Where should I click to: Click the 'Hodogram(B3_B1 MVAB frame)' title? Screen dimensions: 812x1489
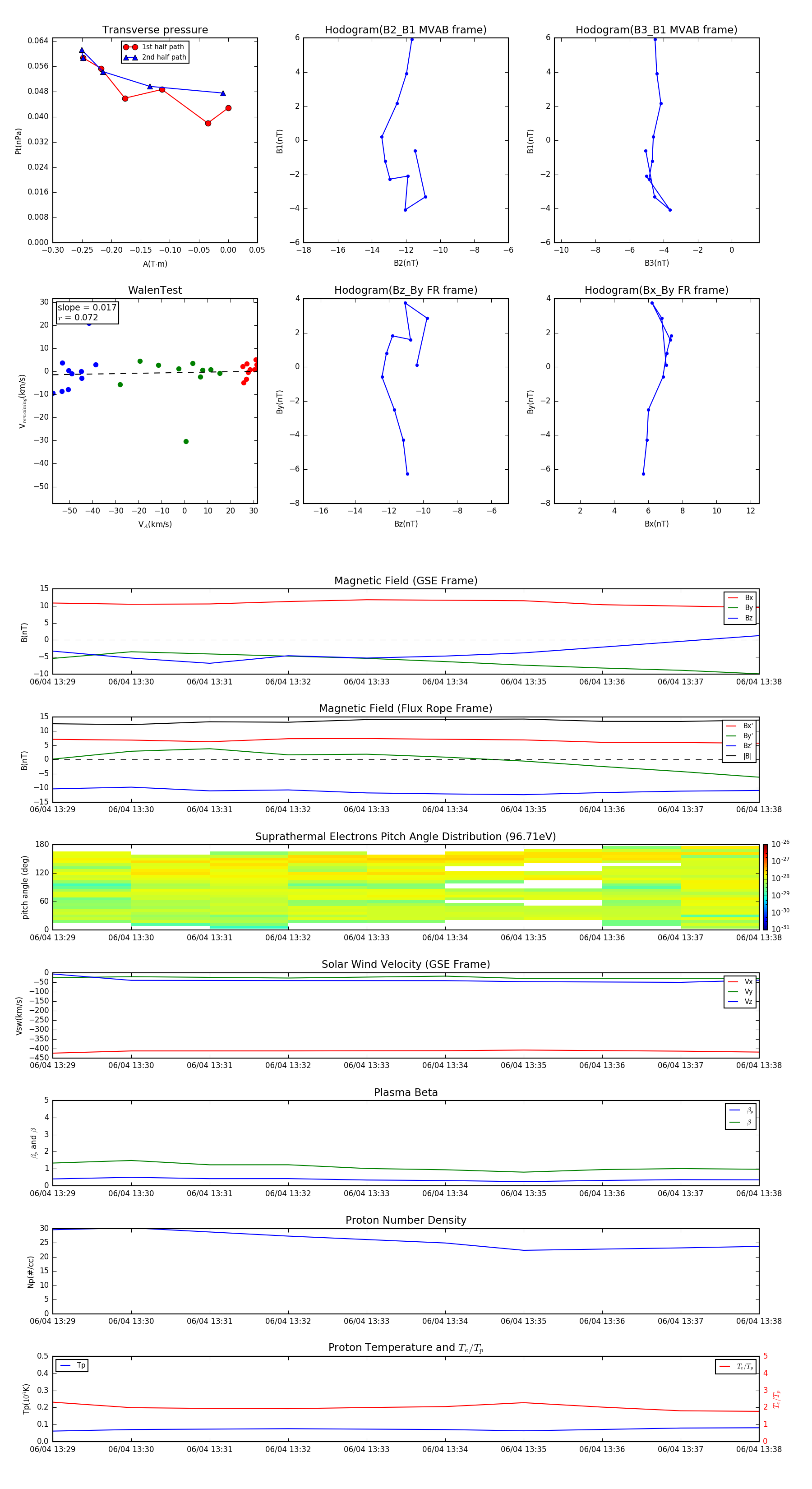pos(656,30)
